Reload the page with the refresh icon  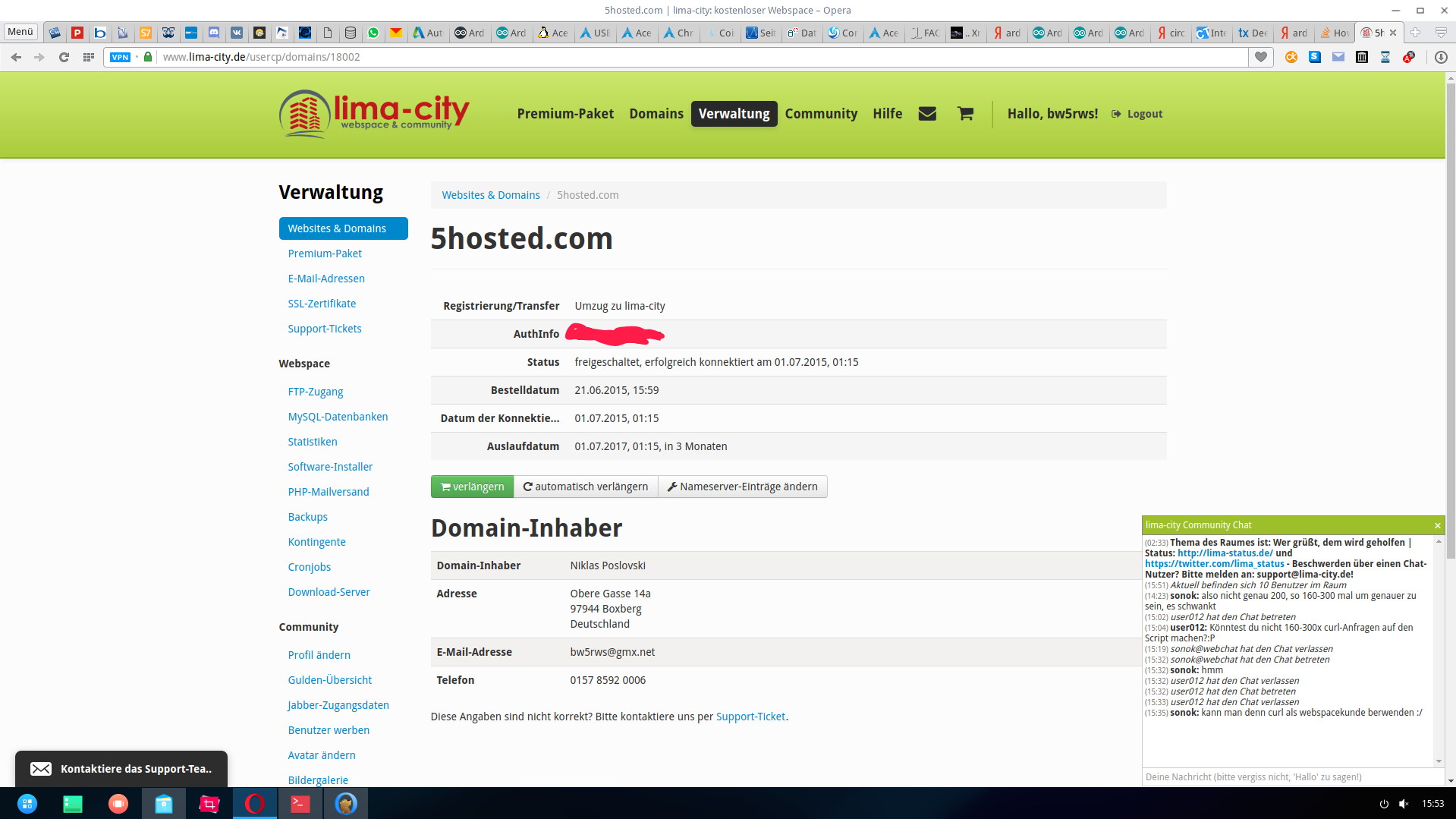click(64, 57)
